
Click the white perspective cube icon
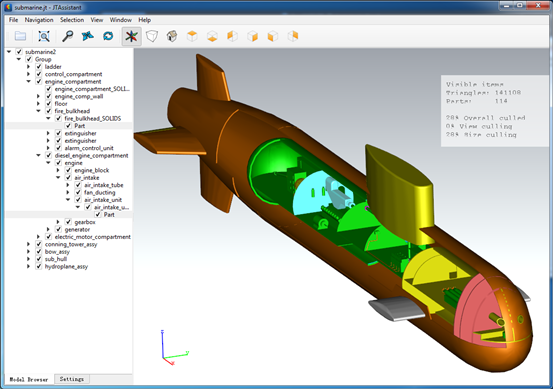pyautogui.click(x=152, y=36)
